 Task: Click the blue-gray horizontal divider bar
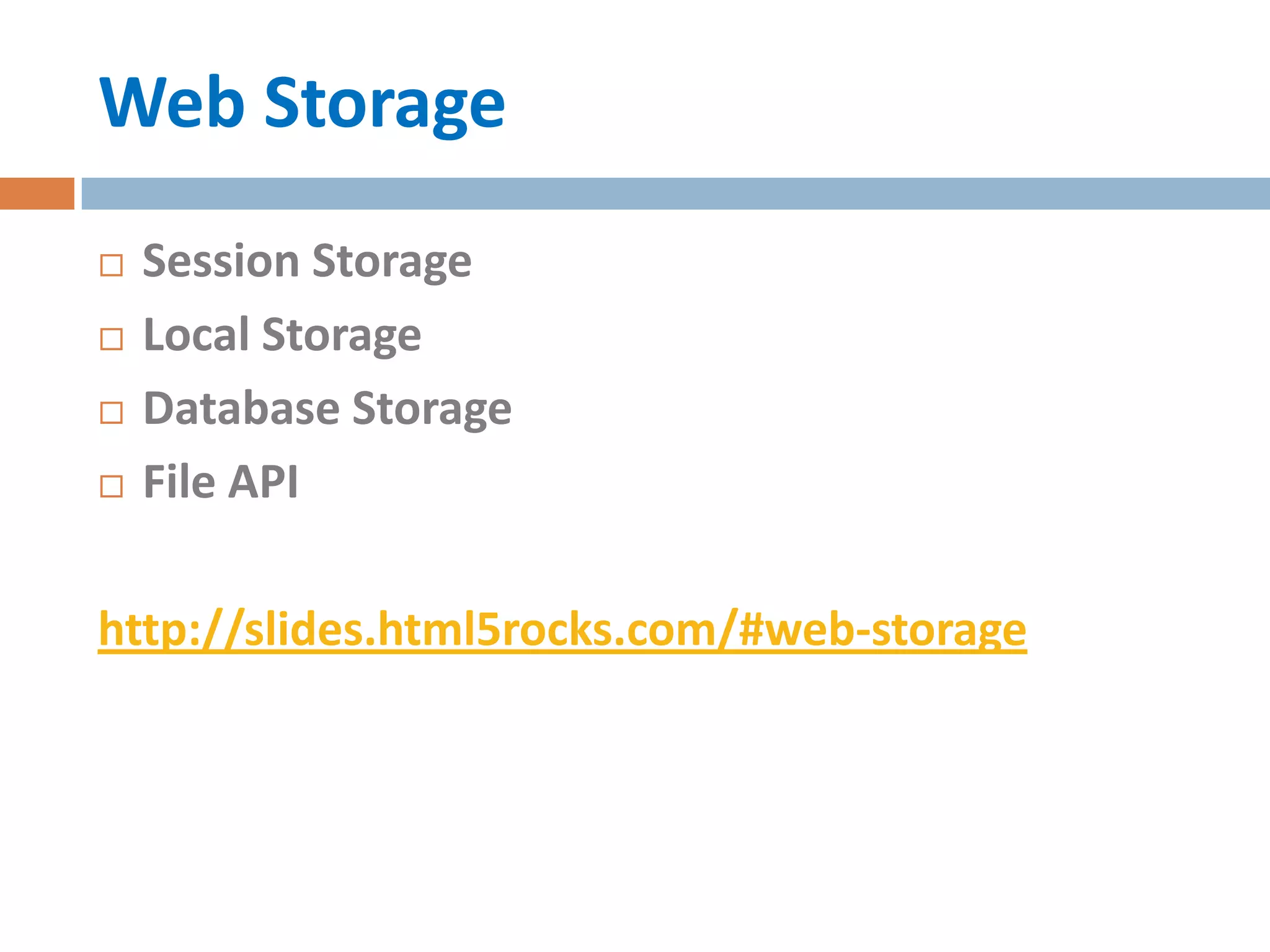[675, 193]
